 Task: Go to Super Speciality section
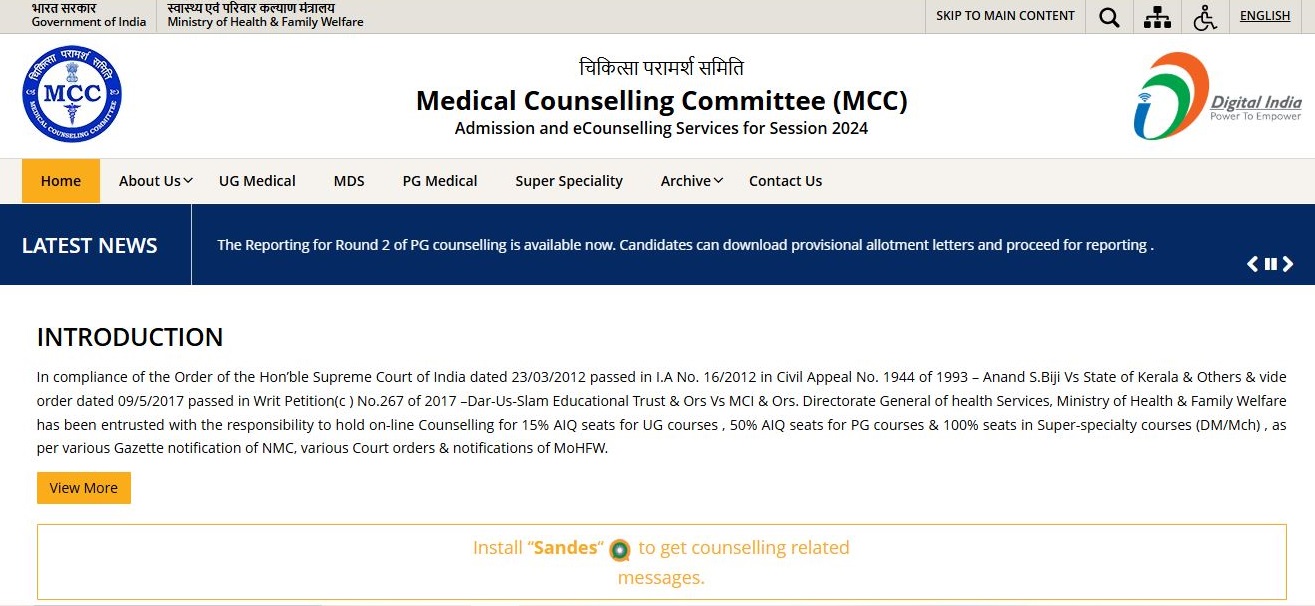569,181
